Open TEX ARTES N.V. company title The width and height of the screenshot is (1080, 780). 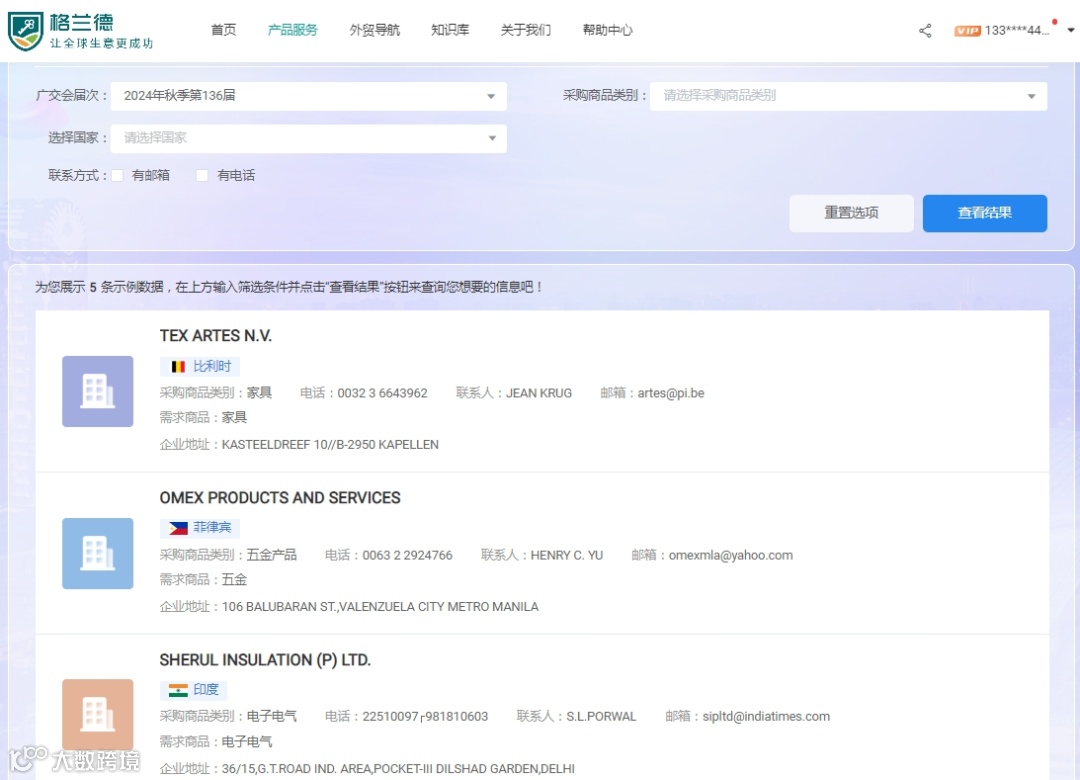pos(216,336)
